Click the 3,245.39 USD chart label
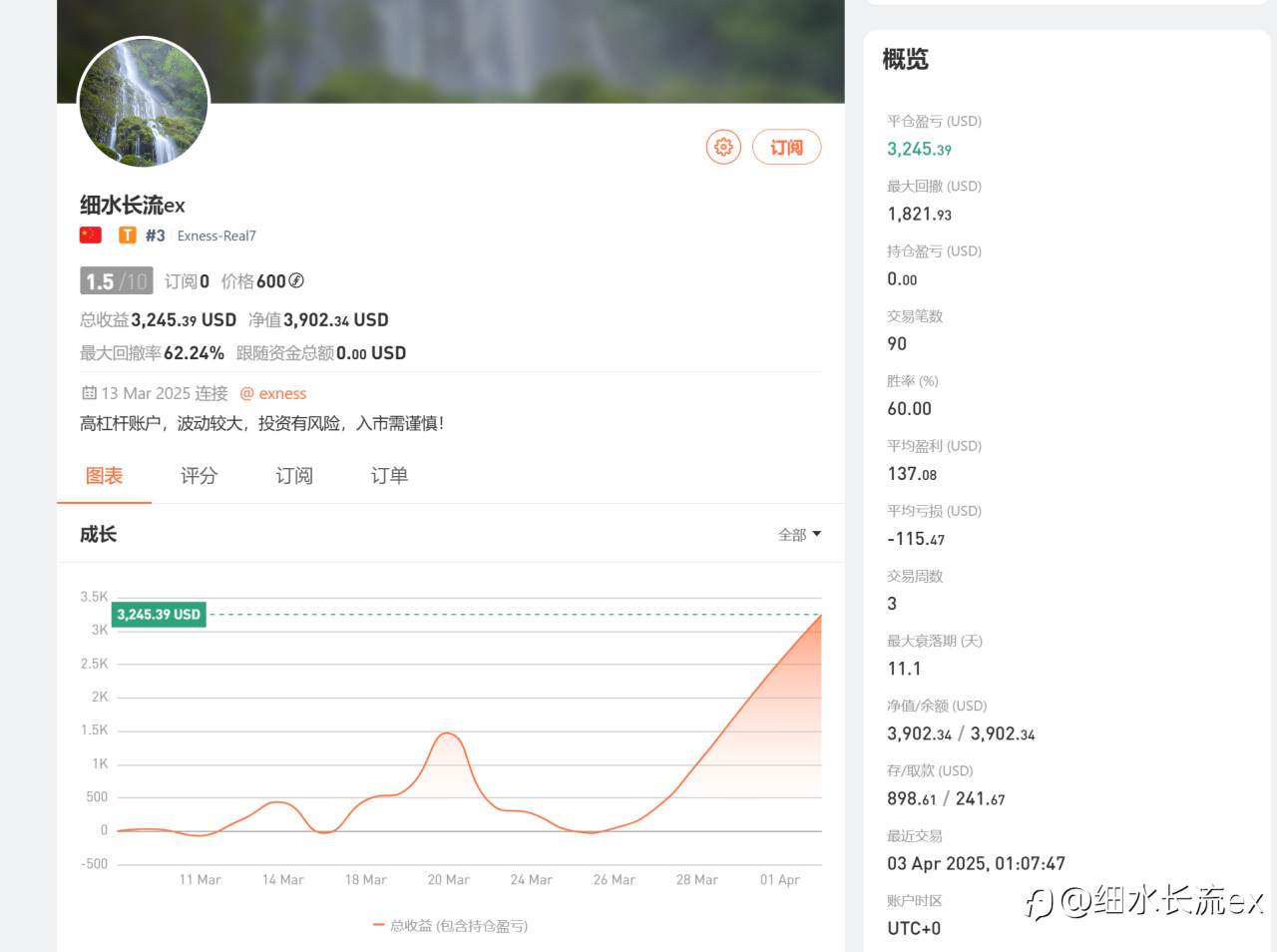Screen dimensions: 1277x952 coord(159,615)
